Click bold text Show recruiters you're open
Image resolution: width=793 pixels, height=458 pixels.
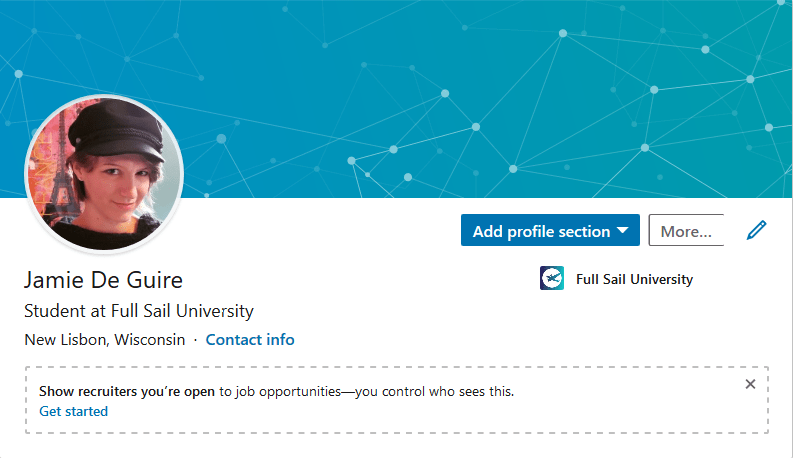point(127,391)
